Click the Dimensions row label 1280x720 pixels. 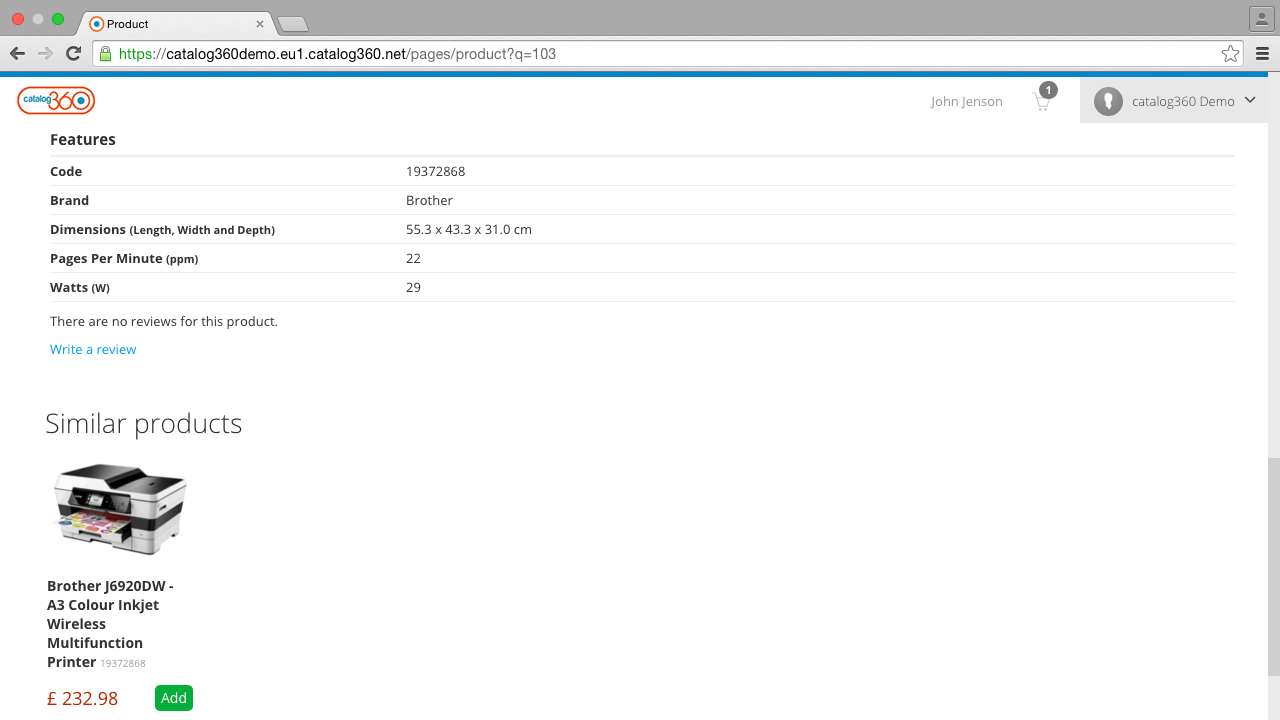click(x=162, y=229)
